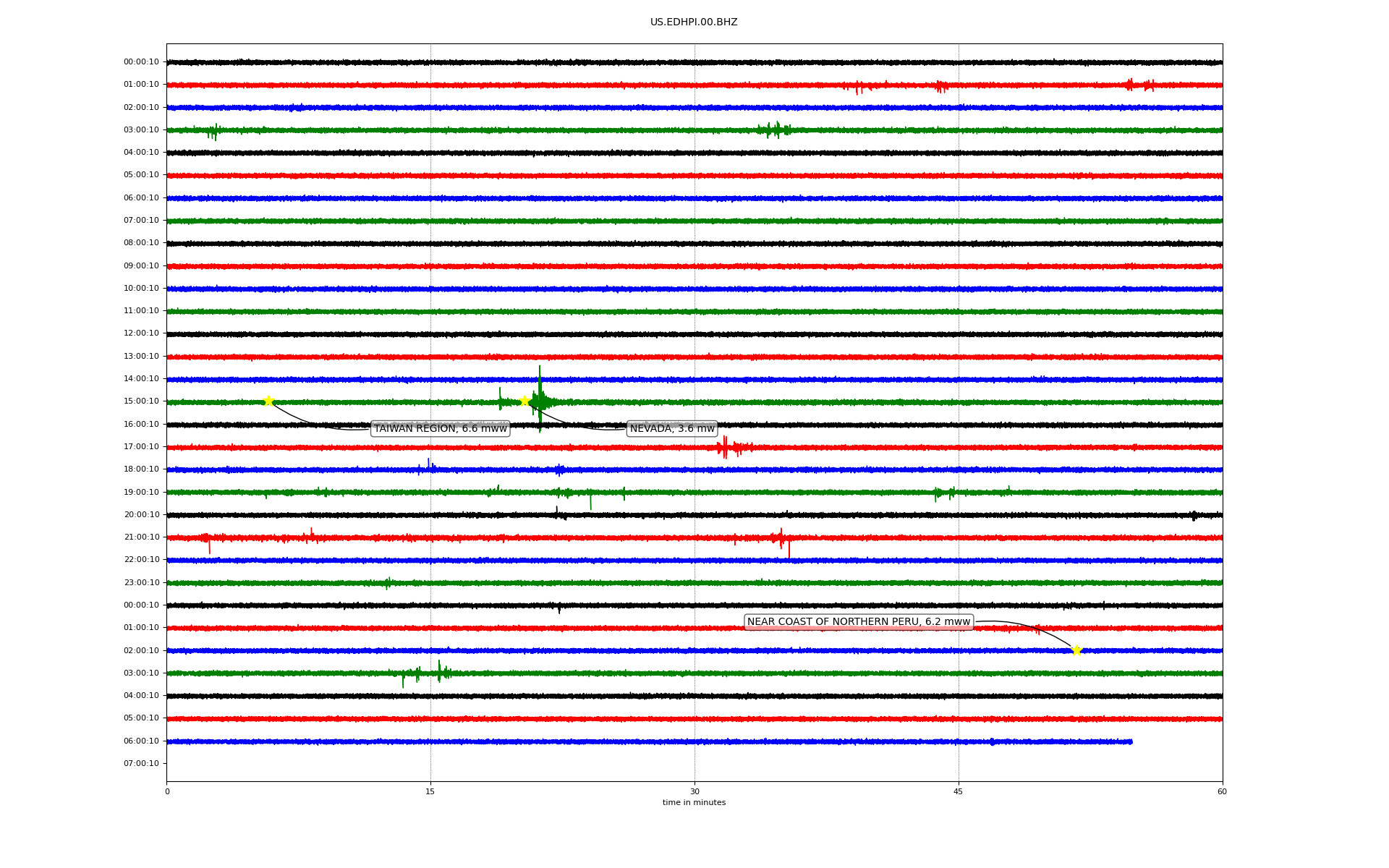The height and width of the screenshot is (868, 1389).
Task: Click the green burst on second 03:00:10 trace
Action: click(439, 672)
